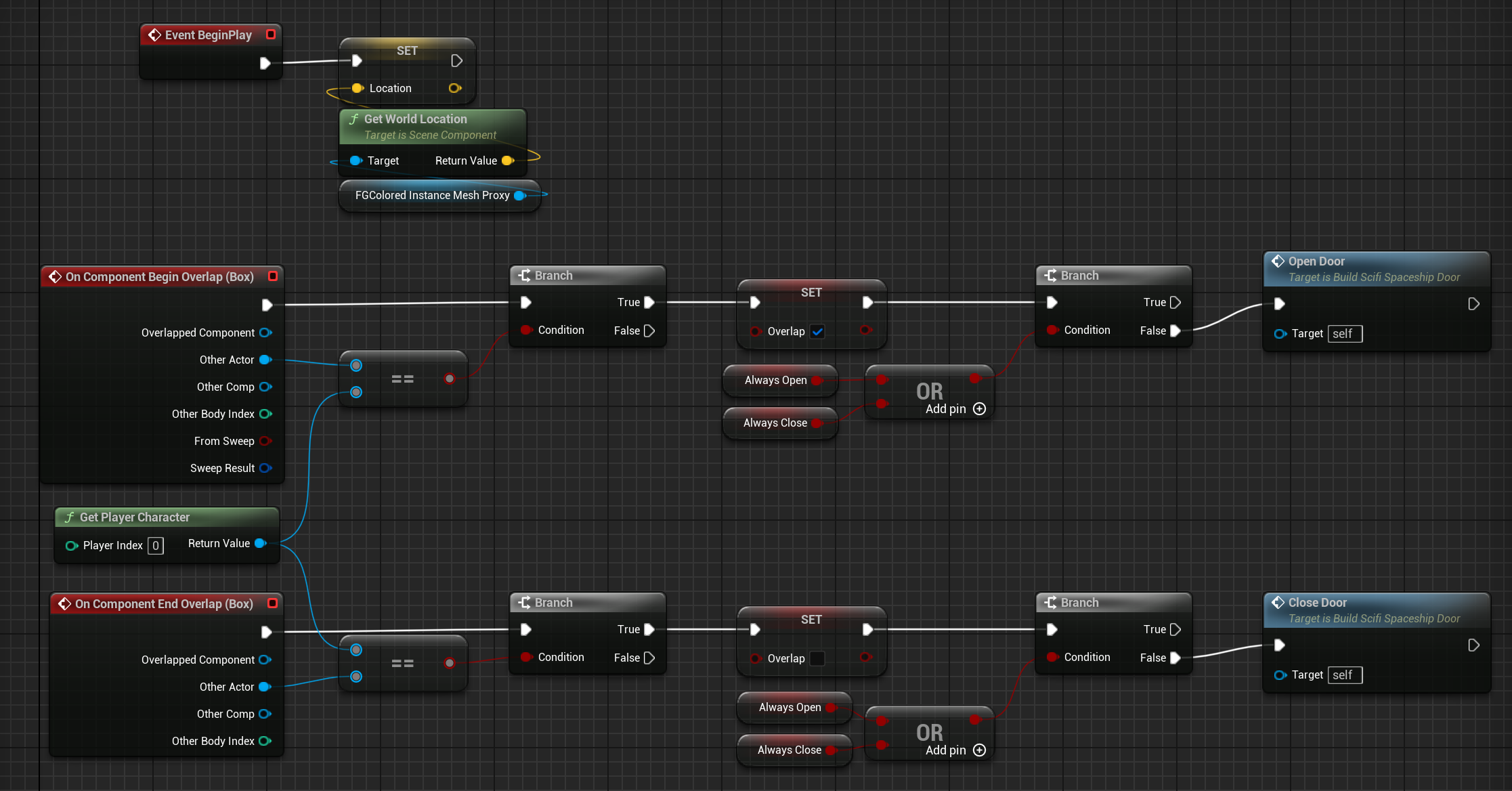Click True exec pin on first upper Branch
Viewport: 1512px width, 791px height.
click(x=649, y=303)
